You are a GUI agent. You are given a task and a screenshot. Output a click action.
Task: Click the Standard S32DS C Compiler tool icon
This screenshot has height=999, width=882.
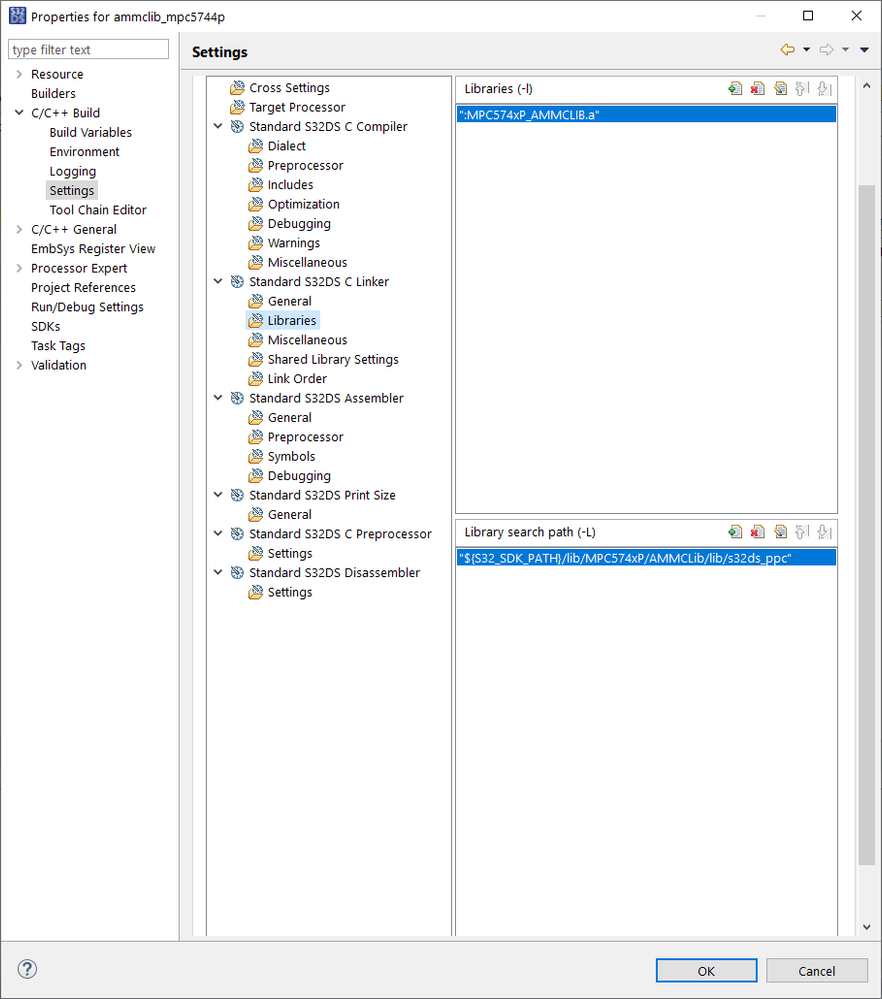(x=237, y=126)
